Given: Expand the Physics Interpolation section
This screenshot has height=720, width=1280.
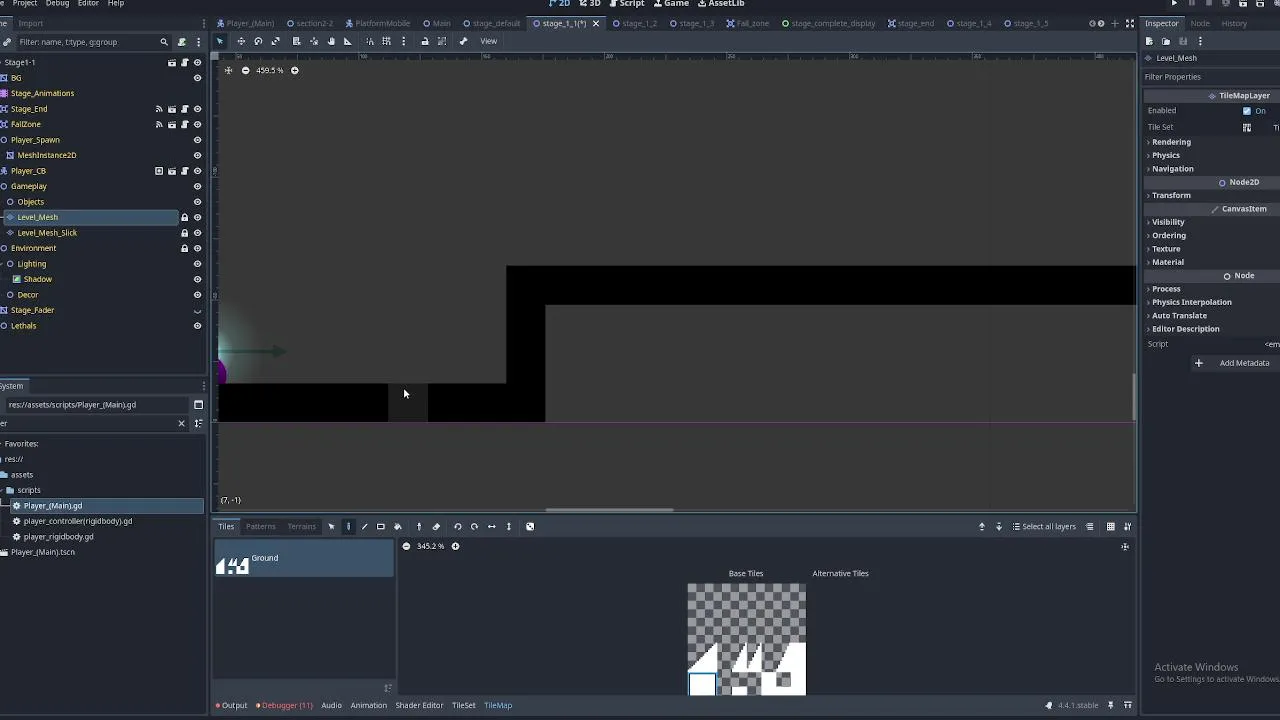Looking at the screenshot, I should pyautogui.click(x=1191, y=302).
